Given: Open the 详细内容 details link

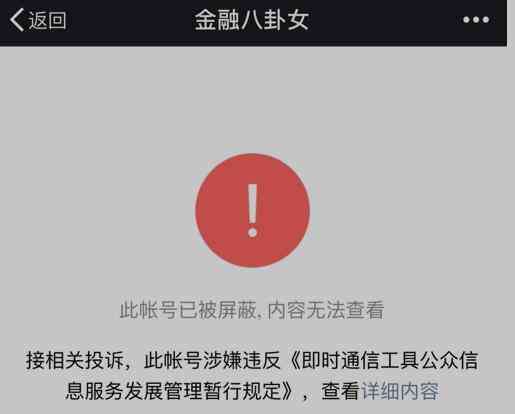Looking at the screenshot, I should (400, 391).
